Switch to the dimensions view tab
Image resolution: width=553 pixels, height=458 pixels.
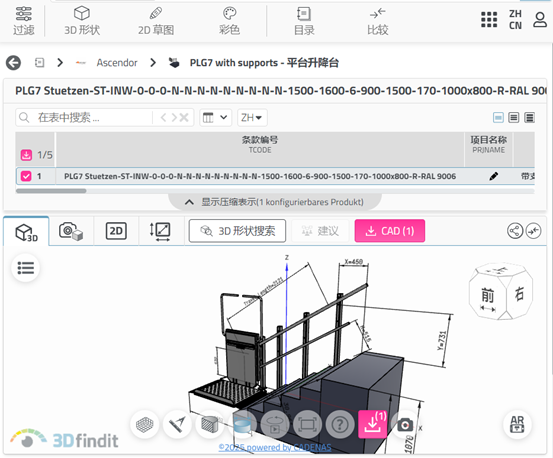pos(160,231)
